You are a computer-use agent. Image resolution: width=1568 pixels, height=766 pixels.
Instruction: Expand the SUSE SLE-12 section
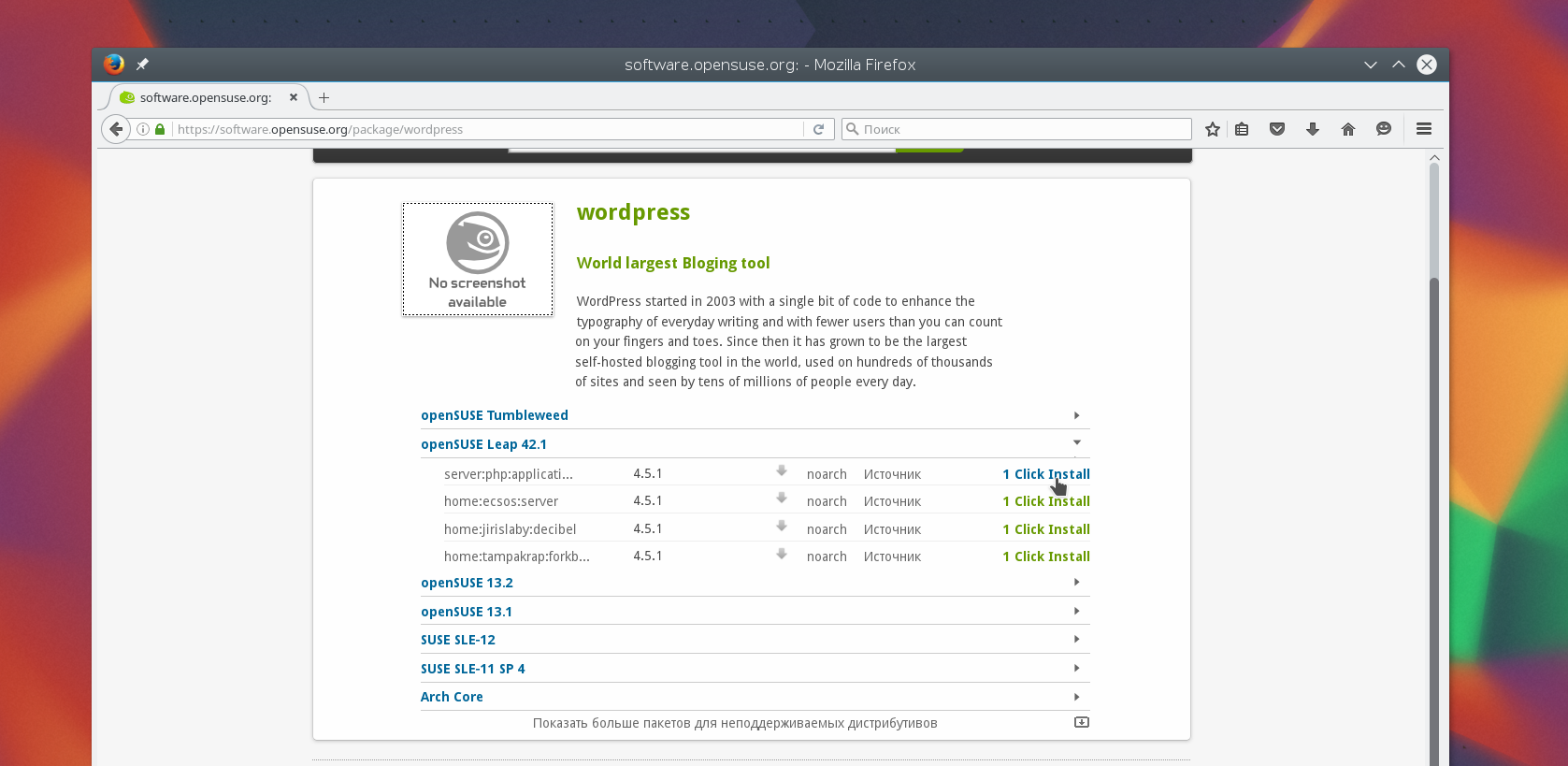(x=458, y=640)
